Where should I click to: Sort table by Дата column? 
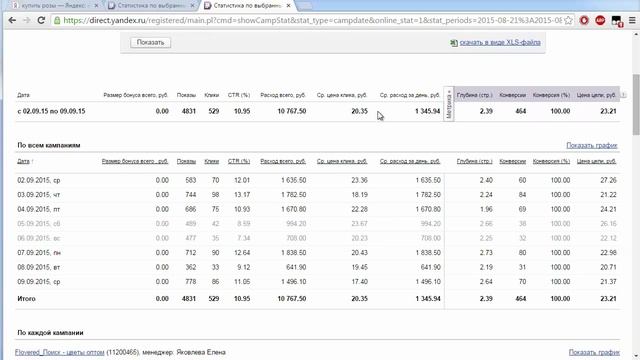click(x=23, y=161)
